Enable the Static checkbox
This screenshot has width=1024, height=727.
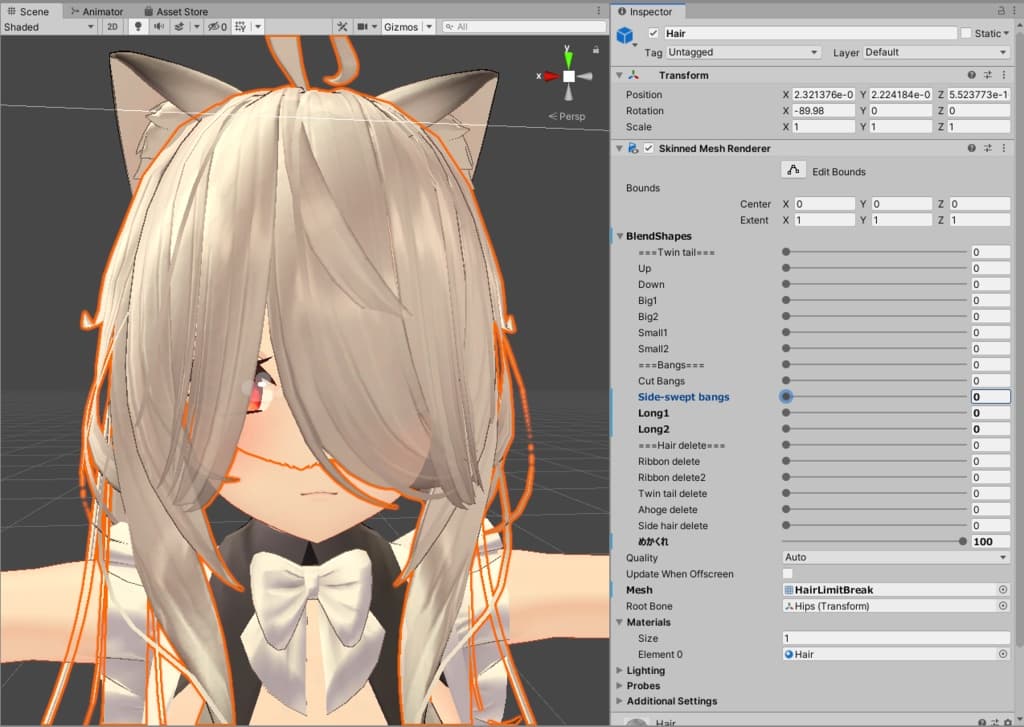[965, 33]
